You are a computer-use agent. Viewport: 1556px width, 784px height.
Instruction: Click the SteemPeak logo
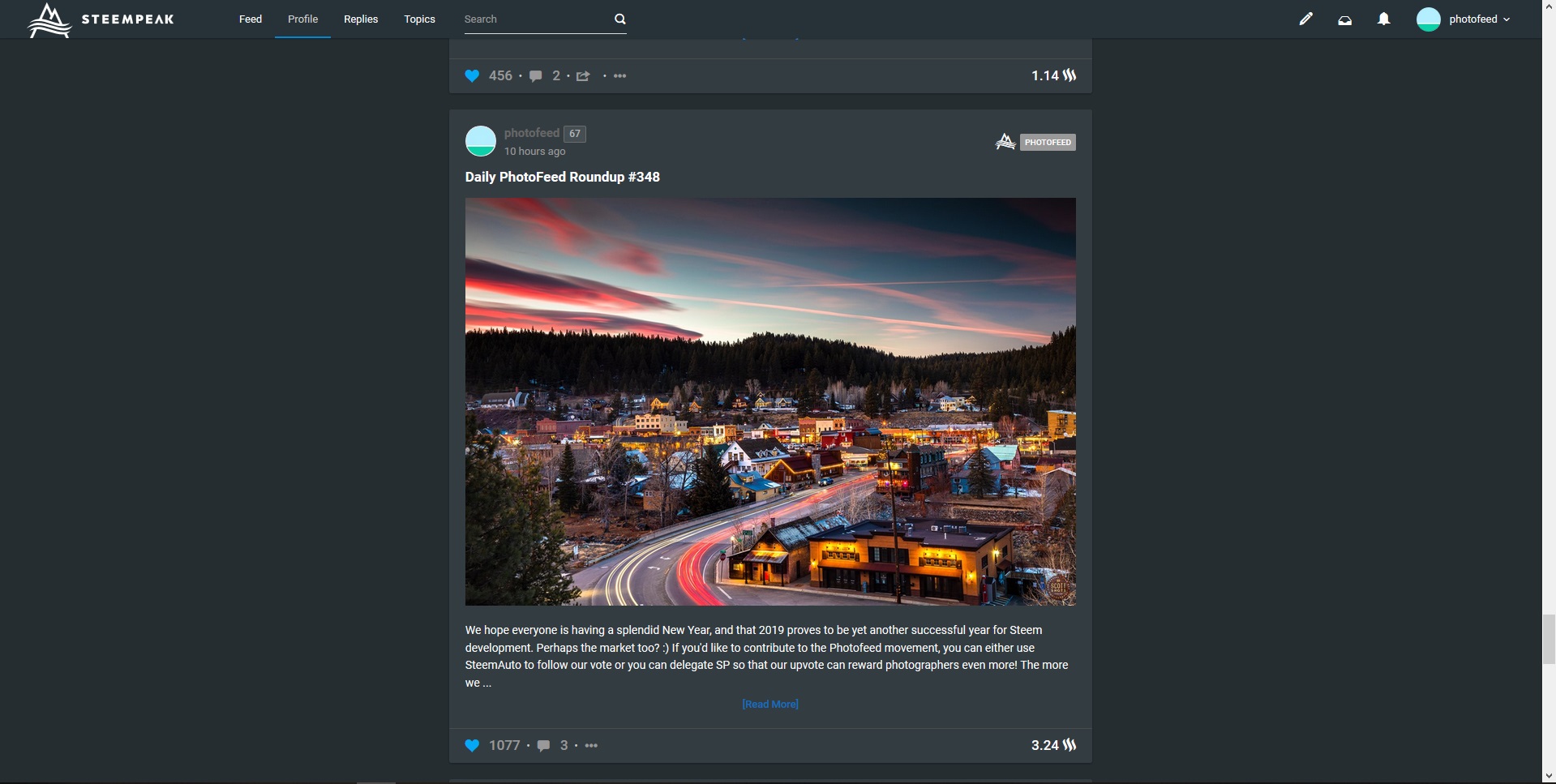(x=101, y=19)
